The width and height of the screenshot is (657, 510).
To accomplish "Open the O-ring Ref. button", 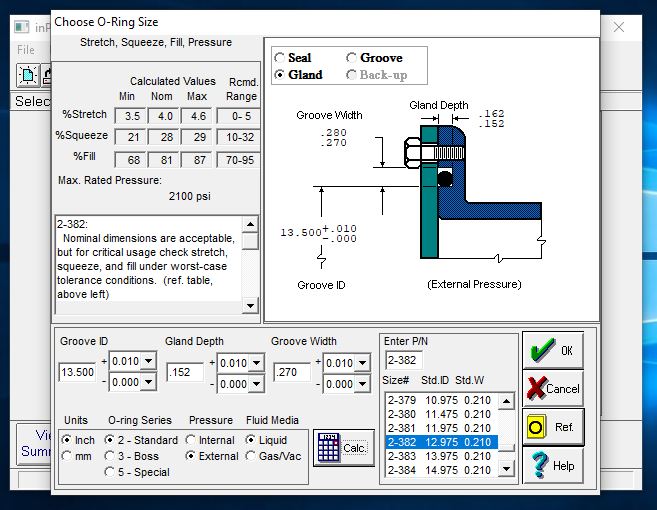I will pos(553,427).
